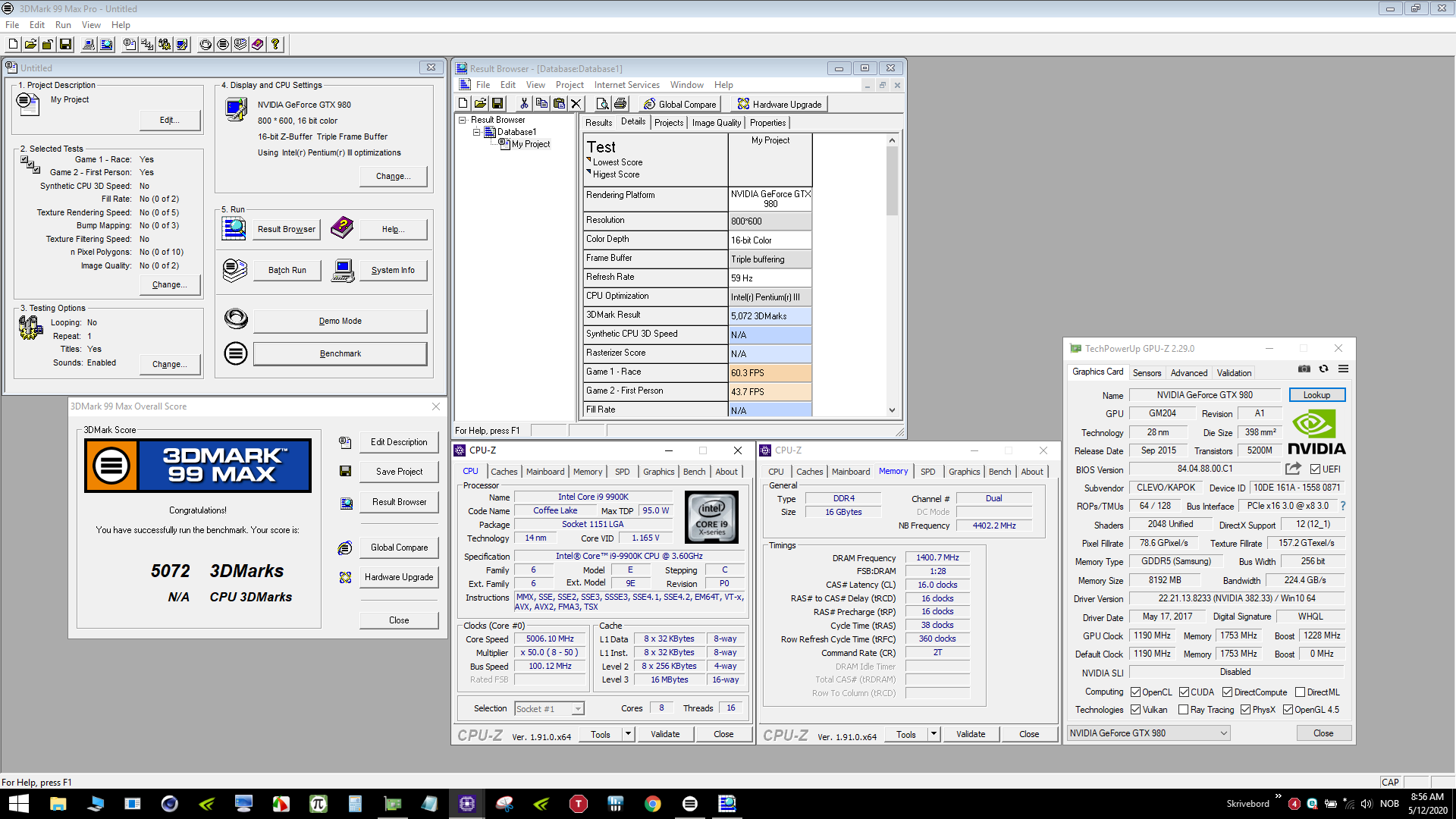Image resolution: width=1456 pixels, height=819 pixels.
Task: Click the 5,072 3DMarks result cell
Action: pyautogui.click(x=770, y=316)
